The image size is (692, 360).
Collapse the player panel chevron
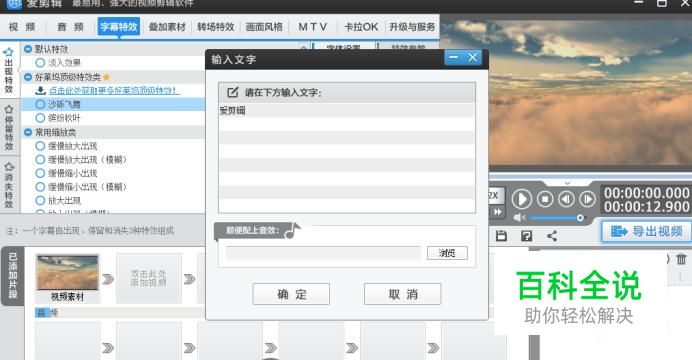[568, 183]
